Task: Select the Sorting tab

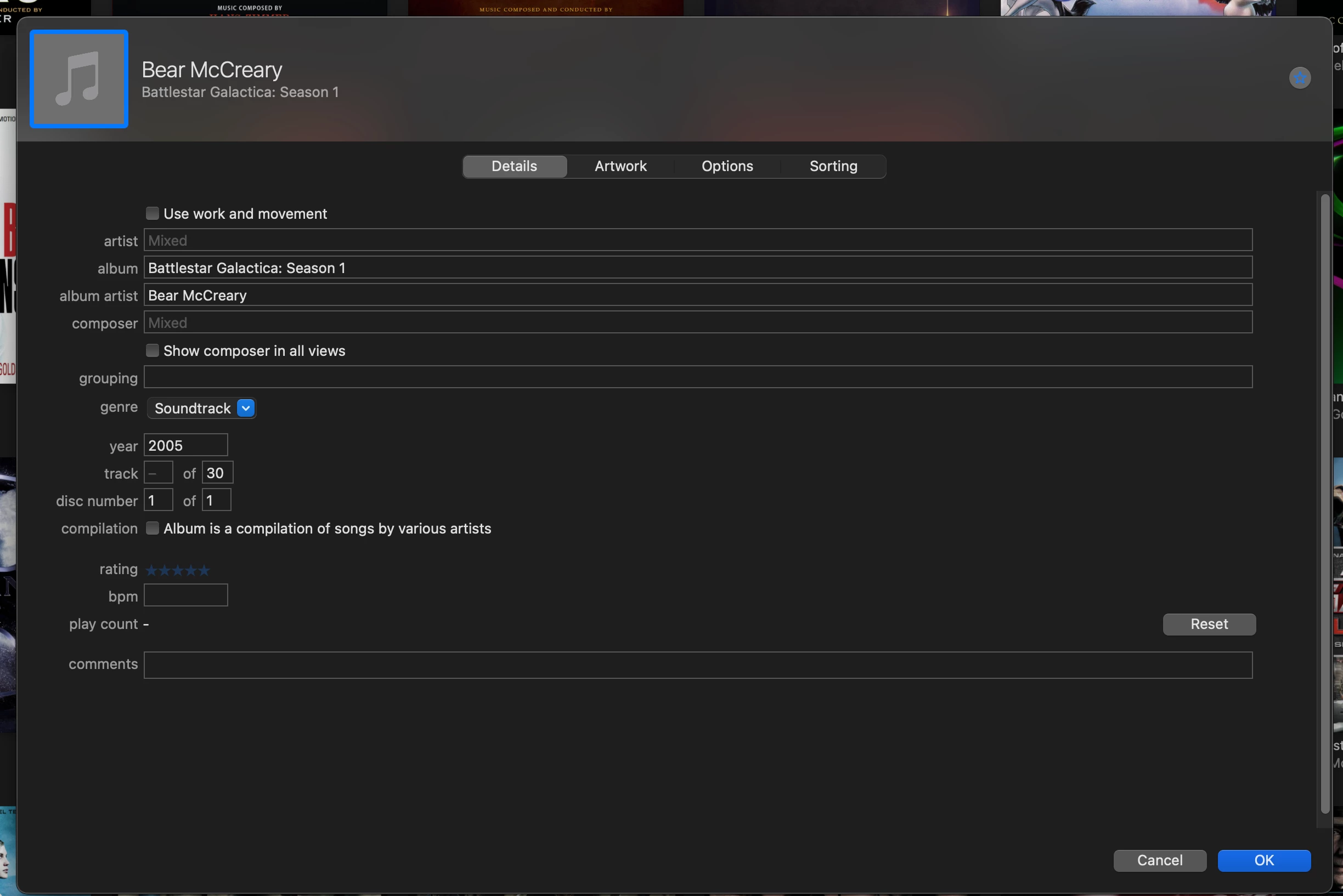Action: click(x=833, y=166)
